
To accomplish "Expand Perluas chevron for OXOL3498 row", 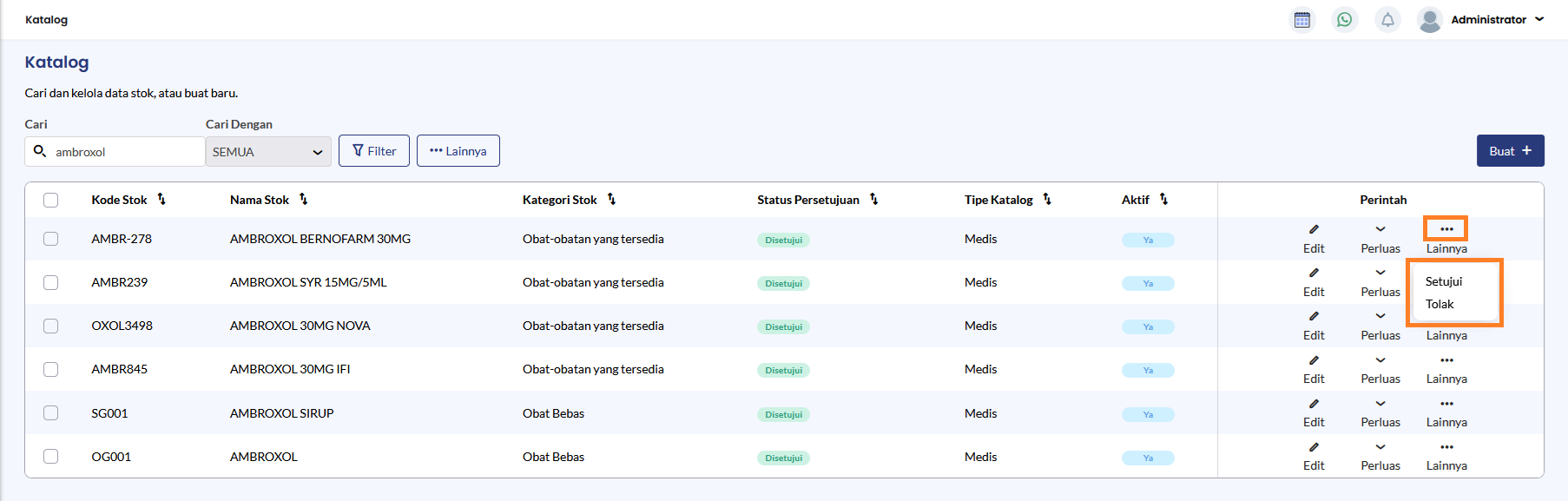I will tap(1380, 317).
